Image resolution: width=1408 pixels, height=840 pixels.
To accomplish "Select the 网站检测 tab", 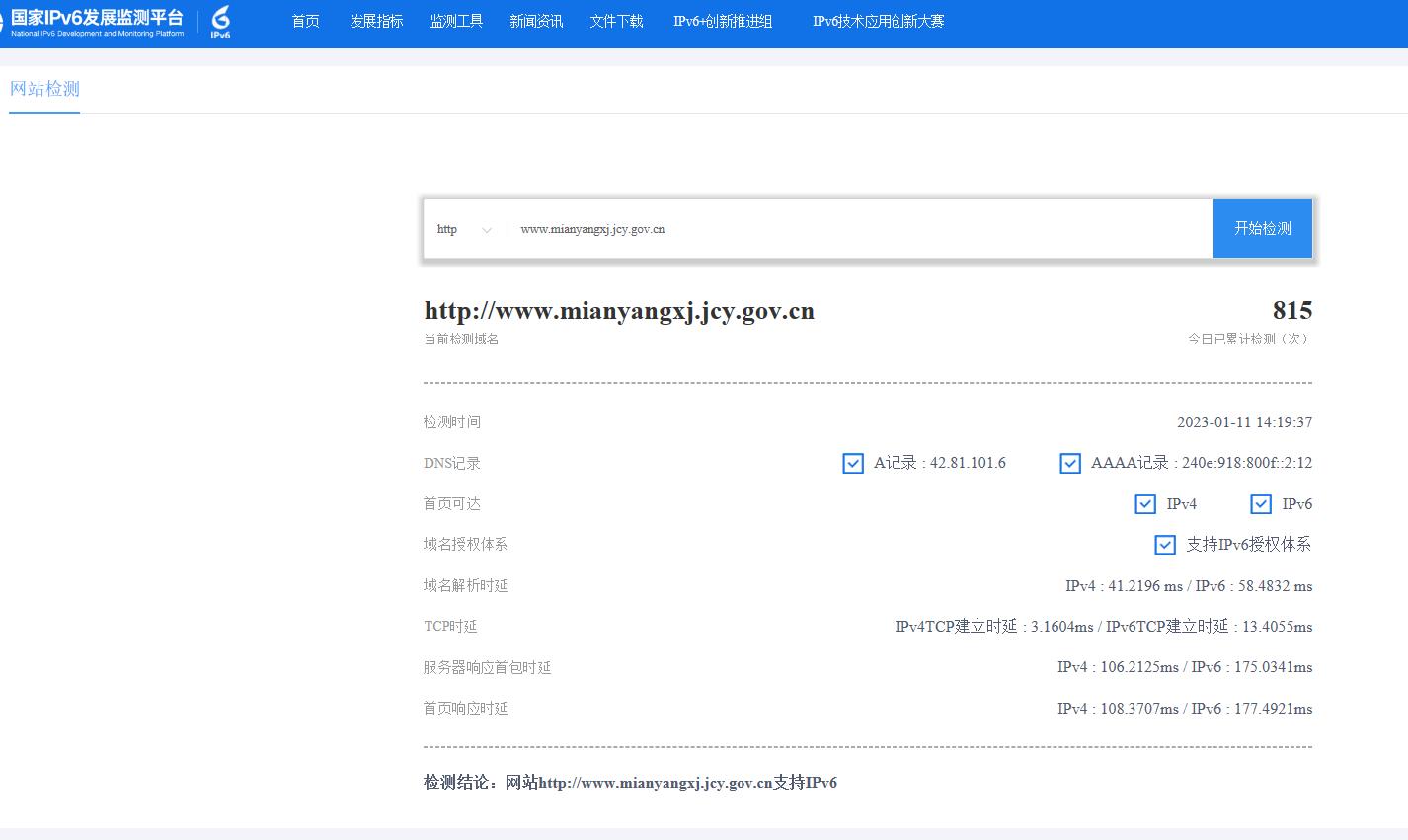I will [44, 89].
